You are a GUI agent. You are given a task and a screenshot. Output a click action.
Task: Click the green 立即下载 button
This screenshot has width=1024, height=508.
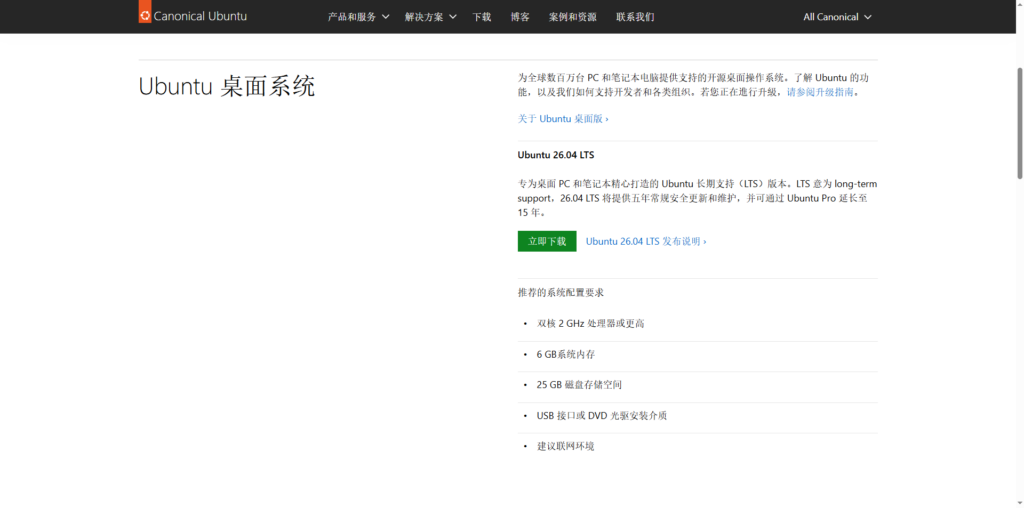coord(547,241)
